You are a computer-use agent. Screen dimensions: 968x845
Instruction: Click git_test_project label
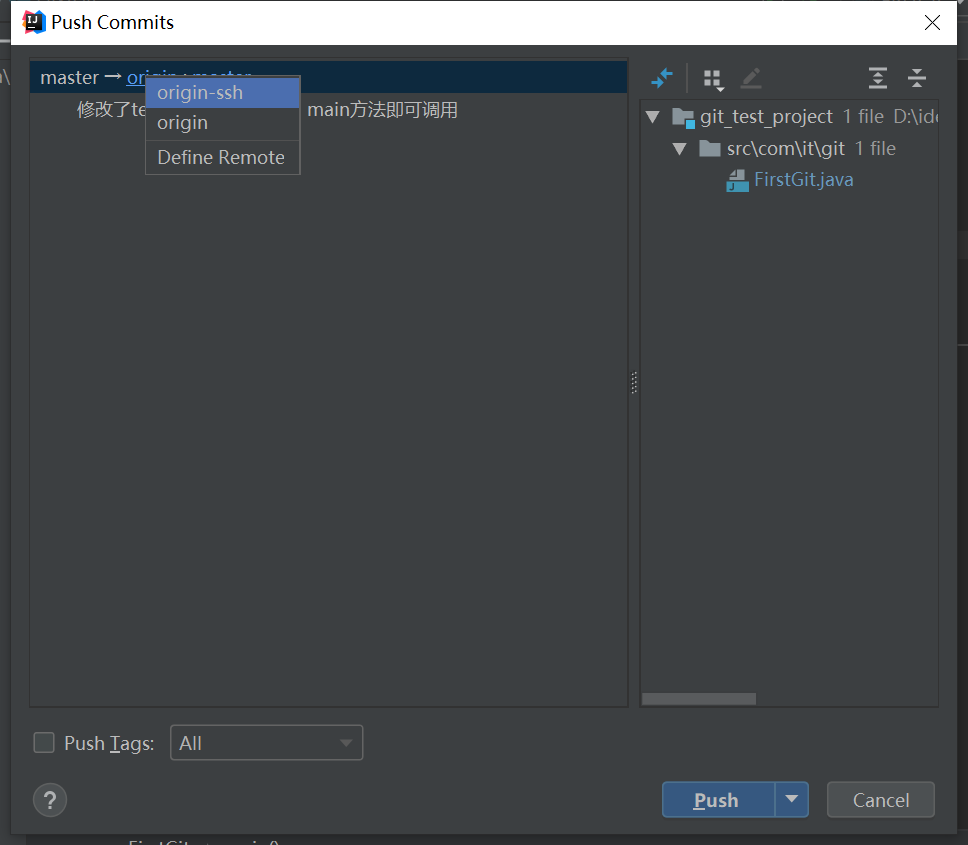[x=766, y=117]
